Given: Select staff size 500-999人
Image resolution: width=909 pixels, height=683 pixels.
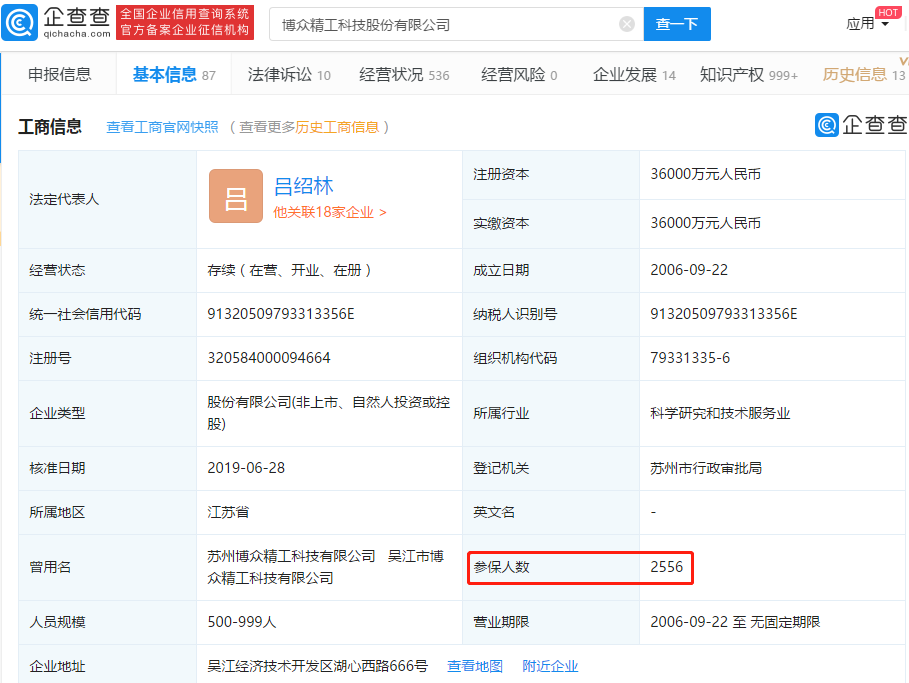Looking at the screenshot, I should 242,622.
